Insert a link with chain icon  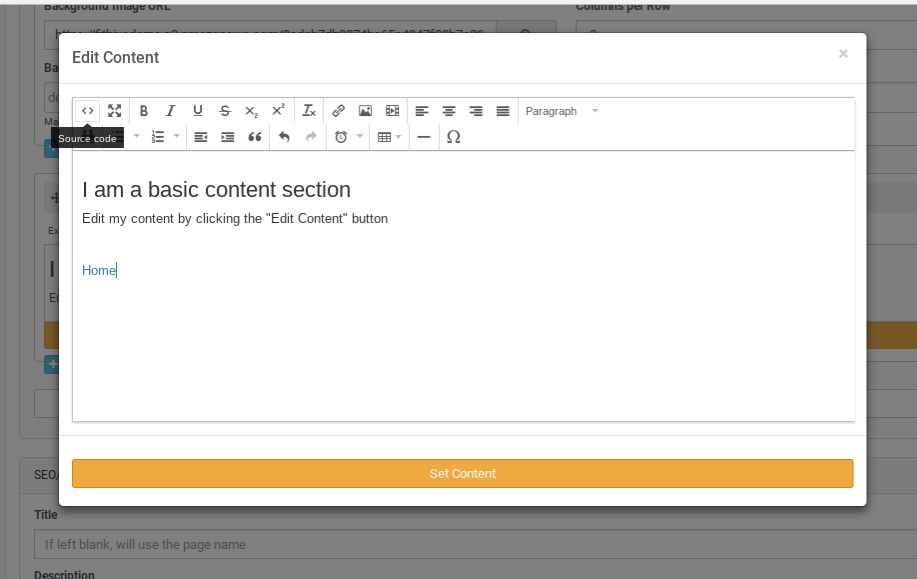338,111
